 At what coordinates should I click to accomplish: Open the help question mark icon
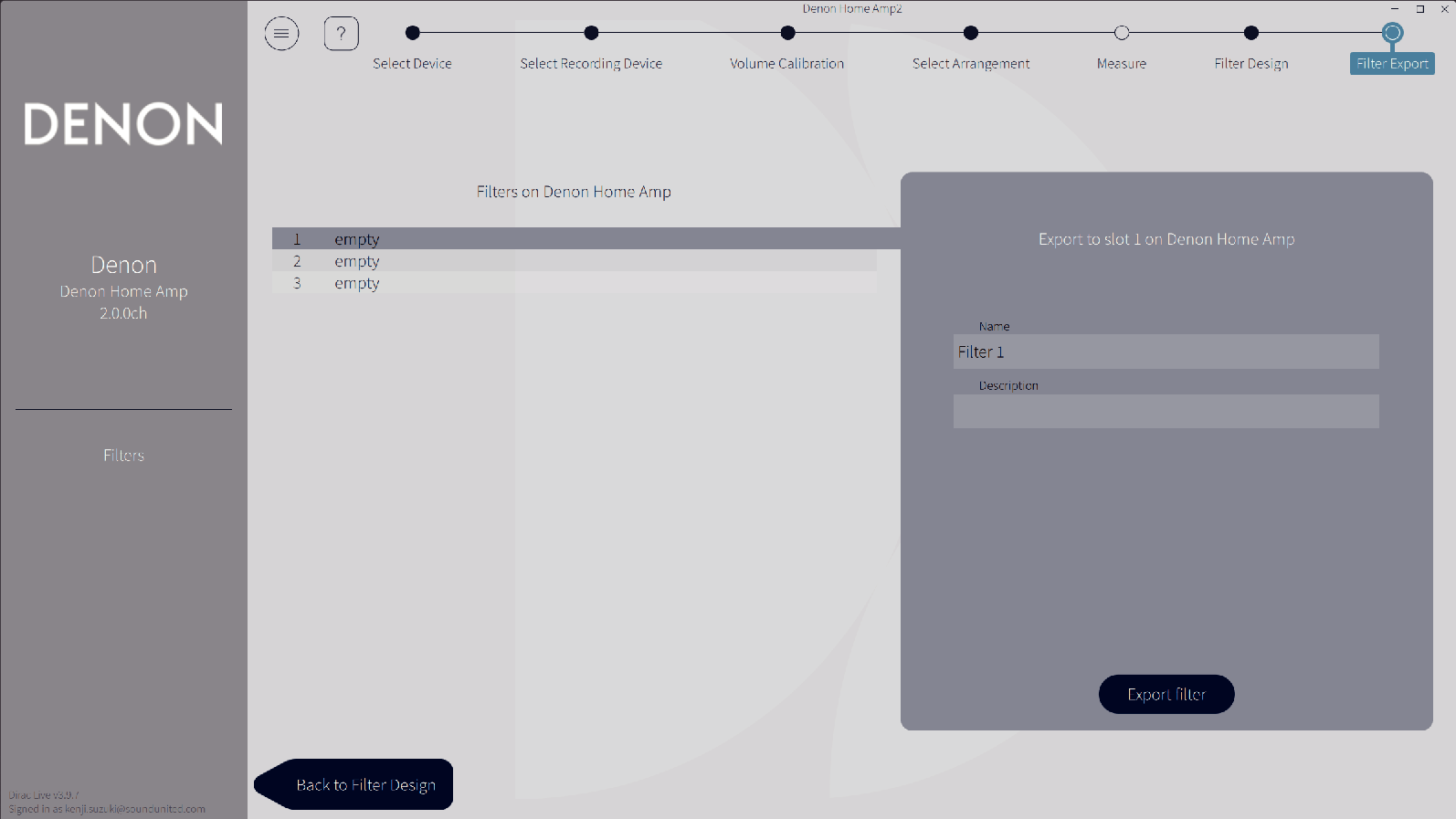(341, 34)
